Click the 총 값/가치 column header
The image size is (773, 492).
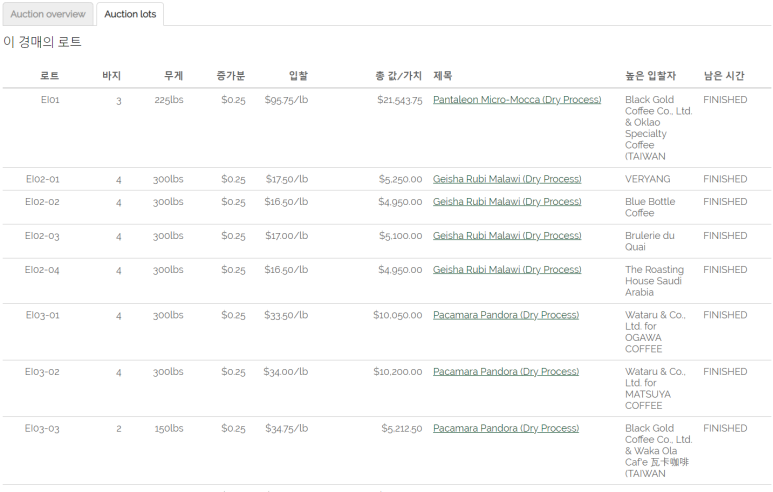(398, 75)
